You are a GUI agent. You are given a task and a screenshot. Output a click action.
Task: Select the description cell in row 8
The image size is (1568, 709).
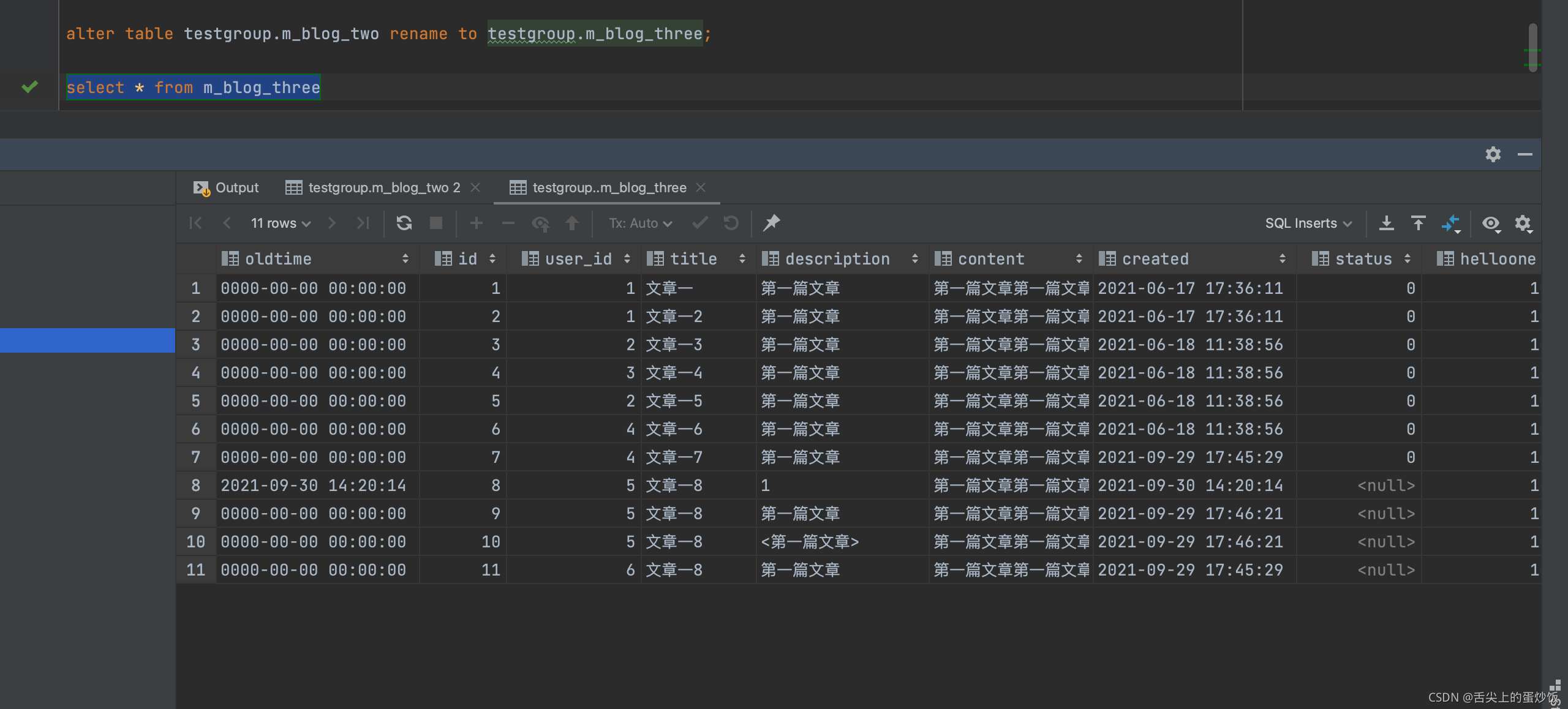[x=842, y=486]
